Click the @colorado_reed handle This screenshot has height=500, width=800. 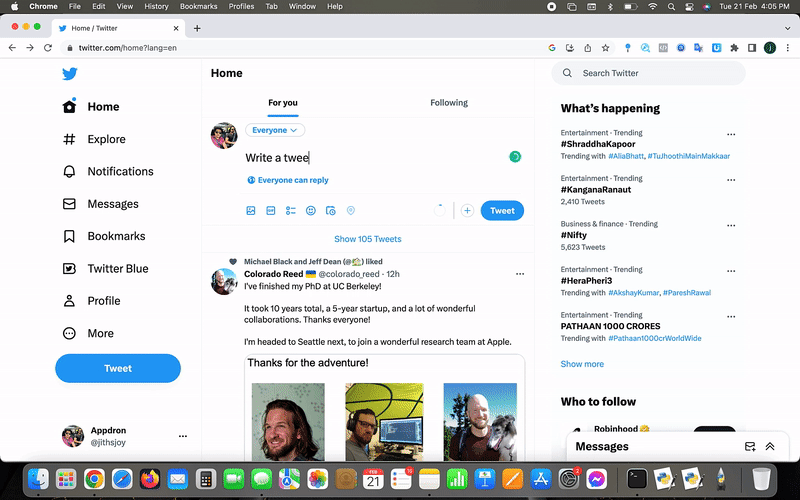[x=349, y=274]
